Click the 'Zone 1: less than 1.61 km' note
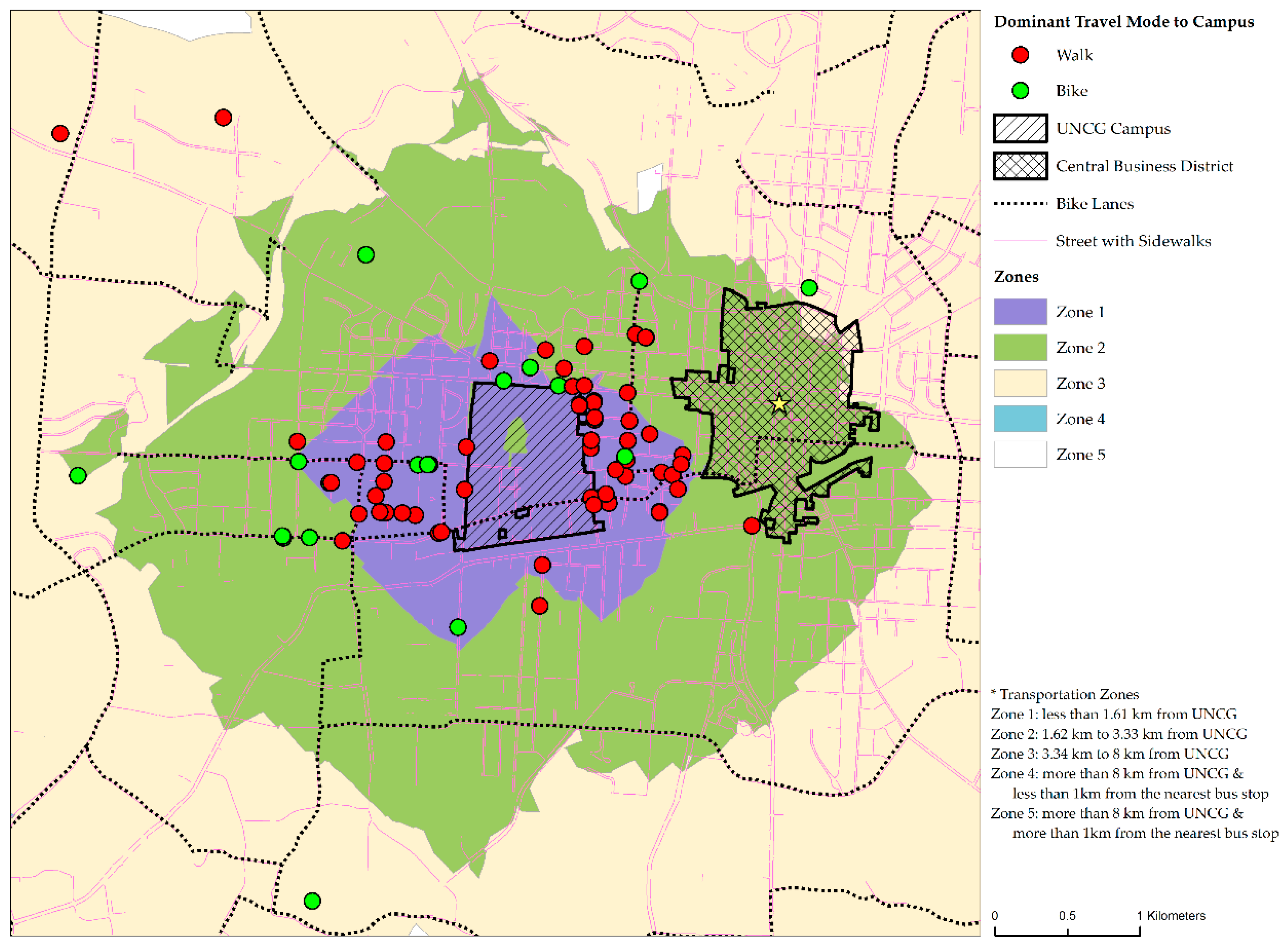The image size is (1288, 948). 1114,714
